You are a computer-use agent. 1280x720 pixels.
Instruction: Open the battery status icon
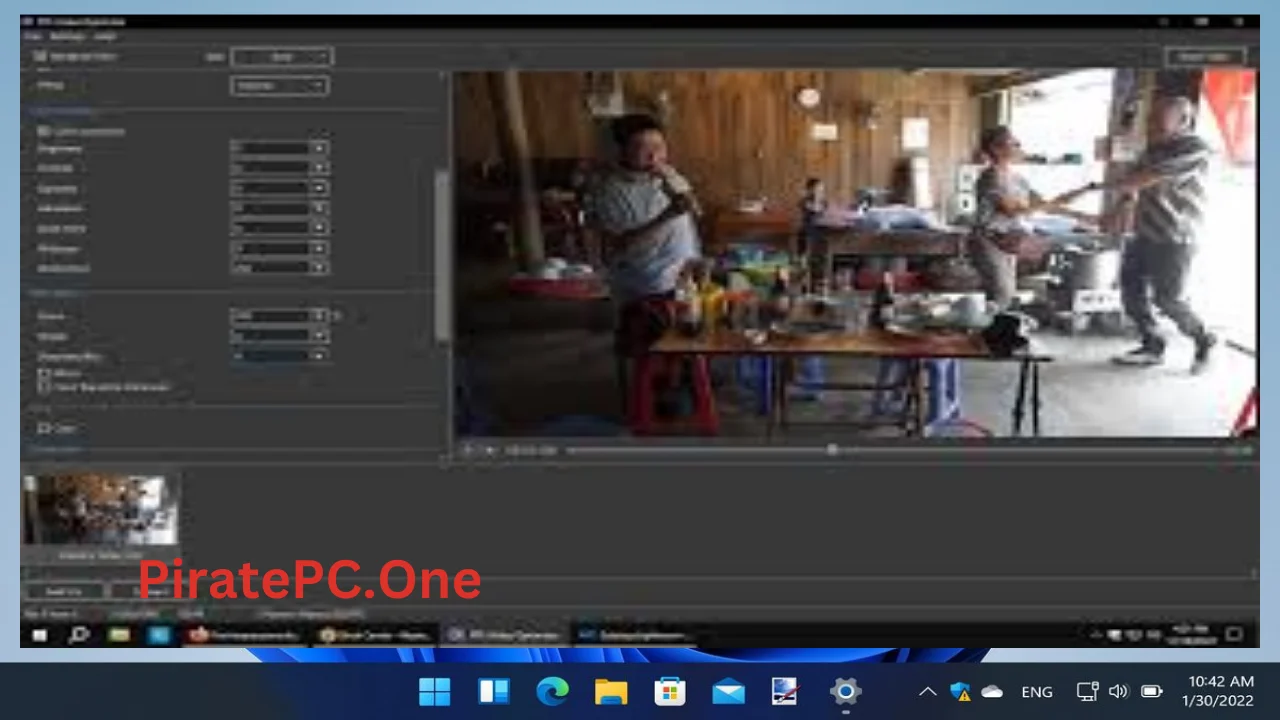[x=1151, y=691]
